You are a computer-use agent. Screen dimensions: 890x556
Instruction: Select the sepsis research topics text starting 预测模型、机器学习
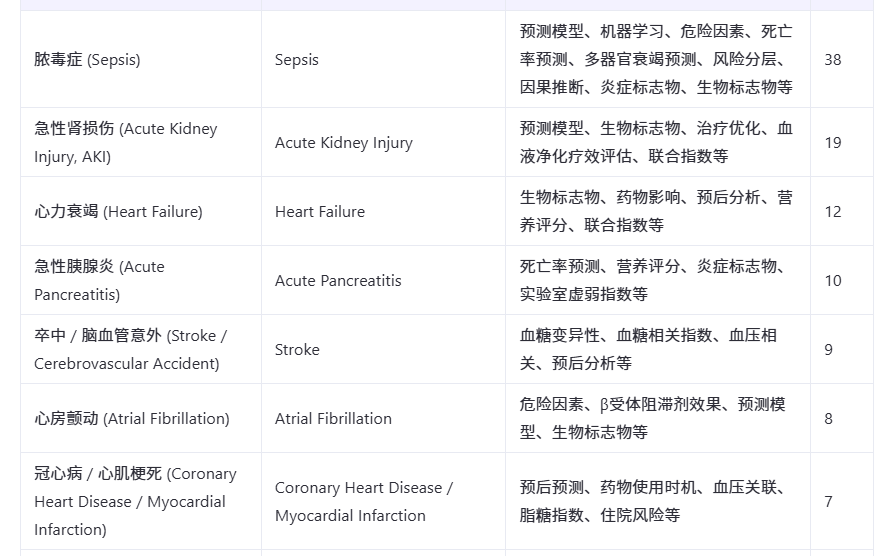(x=656, y=59)
